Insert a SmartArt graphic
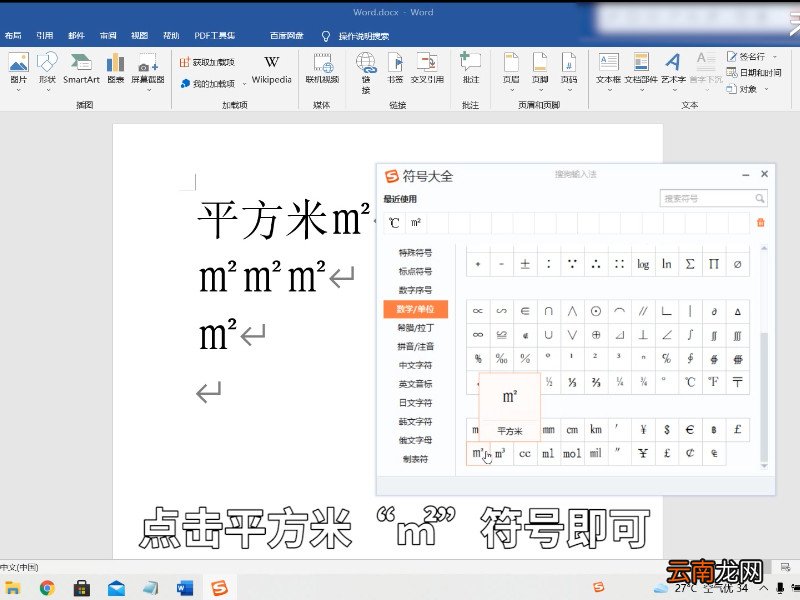The height and width of the screenshot is (600, 800). pos(81,69)
